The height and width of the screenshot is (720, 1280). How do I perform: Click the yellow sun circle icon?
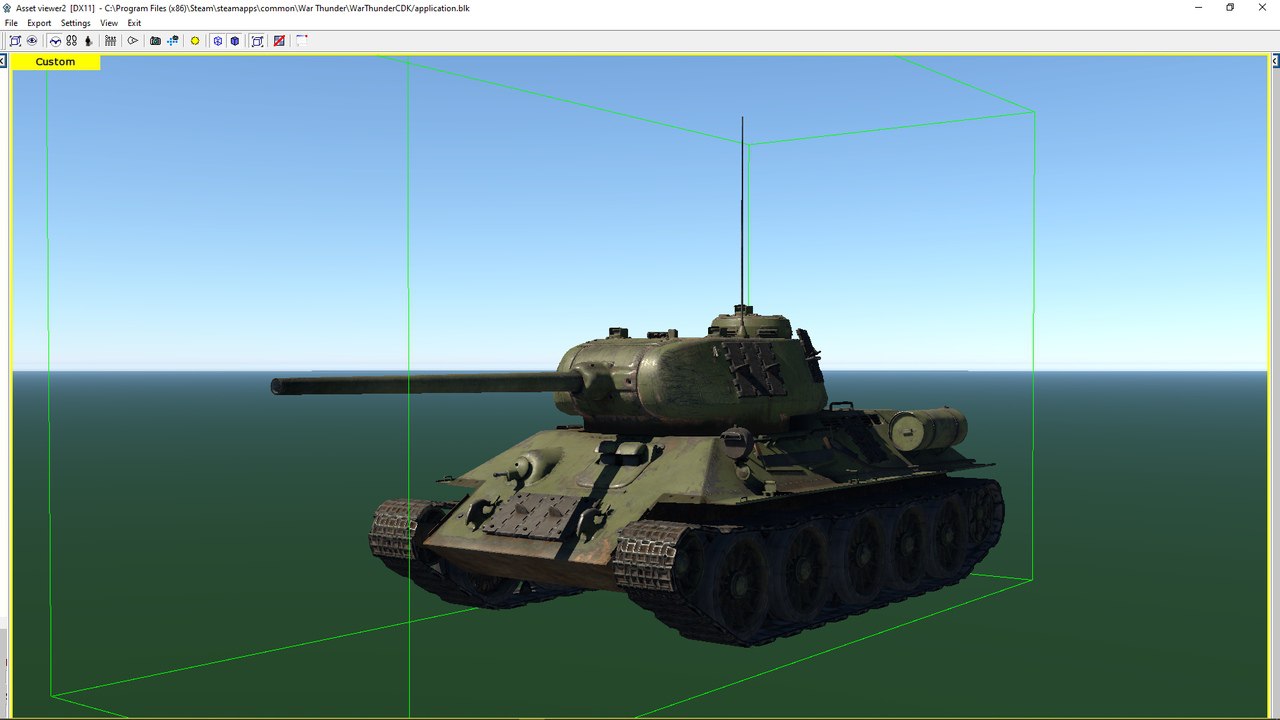pos(195,41)
